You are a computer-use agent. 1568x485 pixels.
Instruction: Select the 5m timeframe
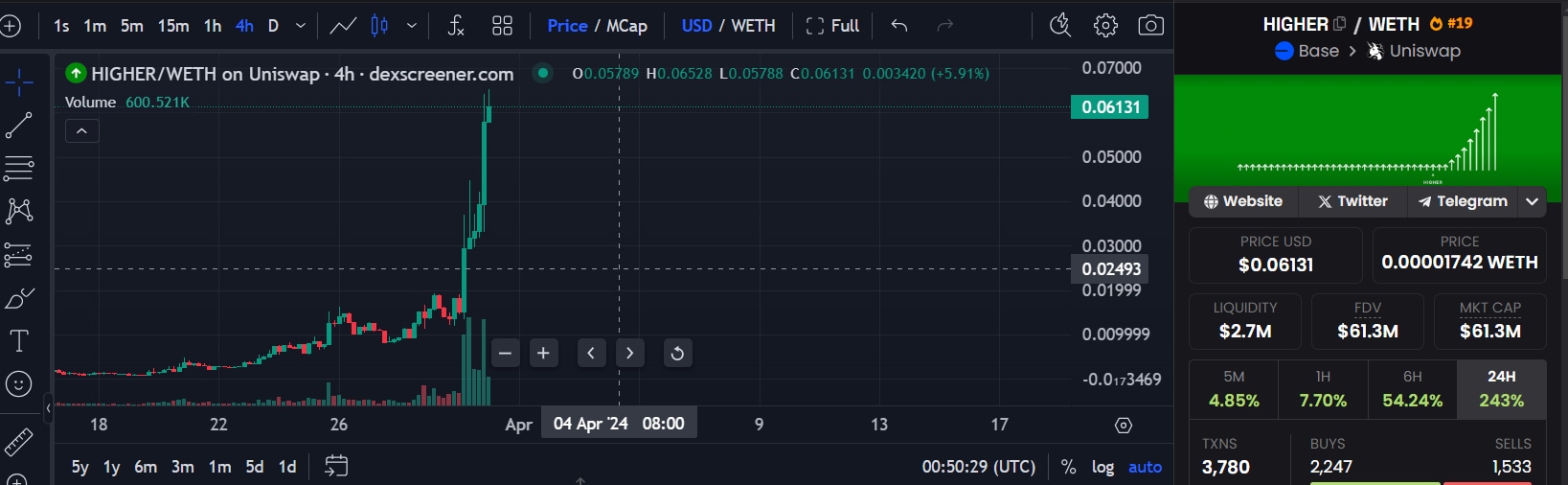point(132,26)
